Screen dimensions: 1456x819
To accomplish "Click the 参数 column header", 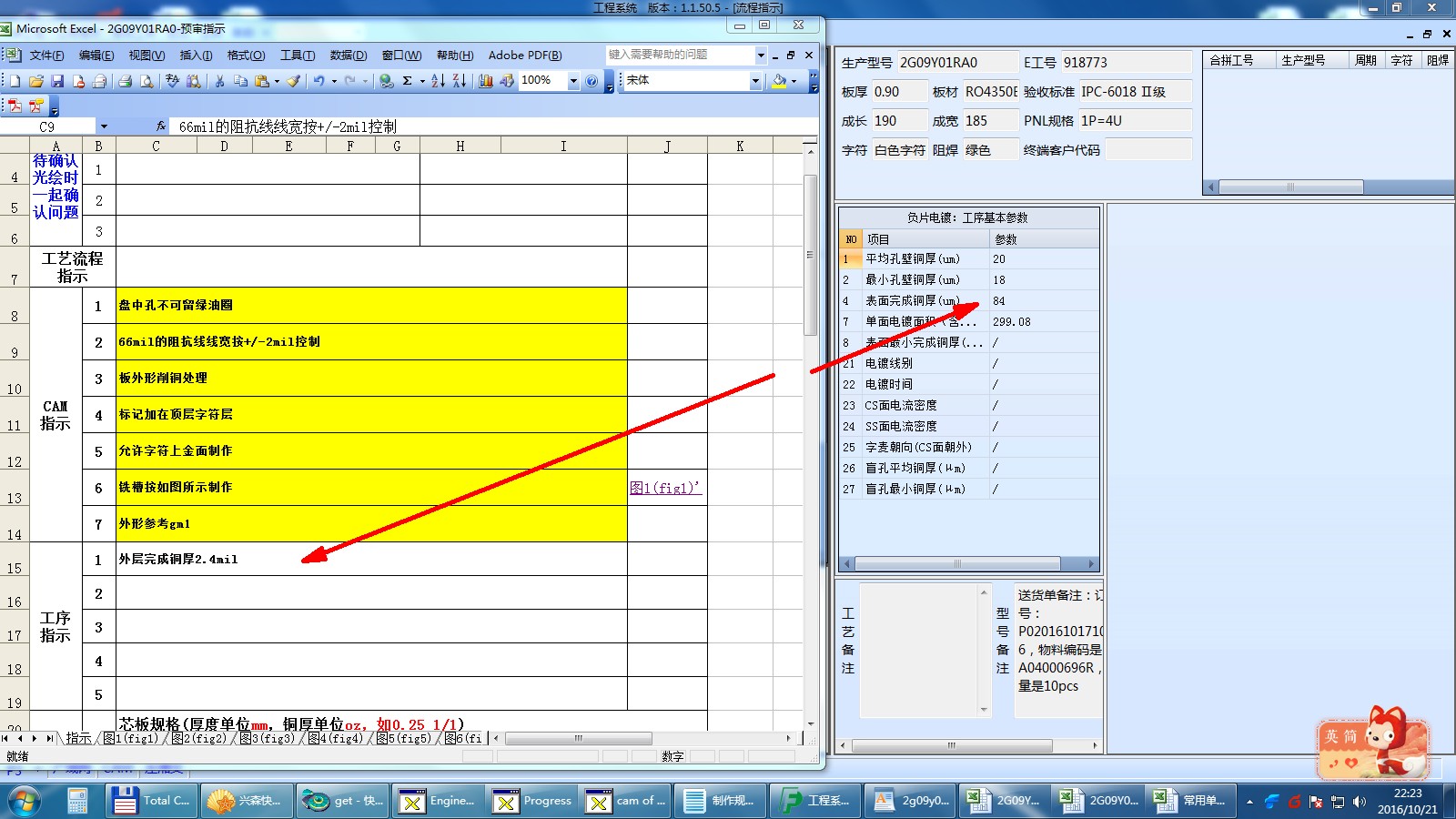I will [1044, 239].
